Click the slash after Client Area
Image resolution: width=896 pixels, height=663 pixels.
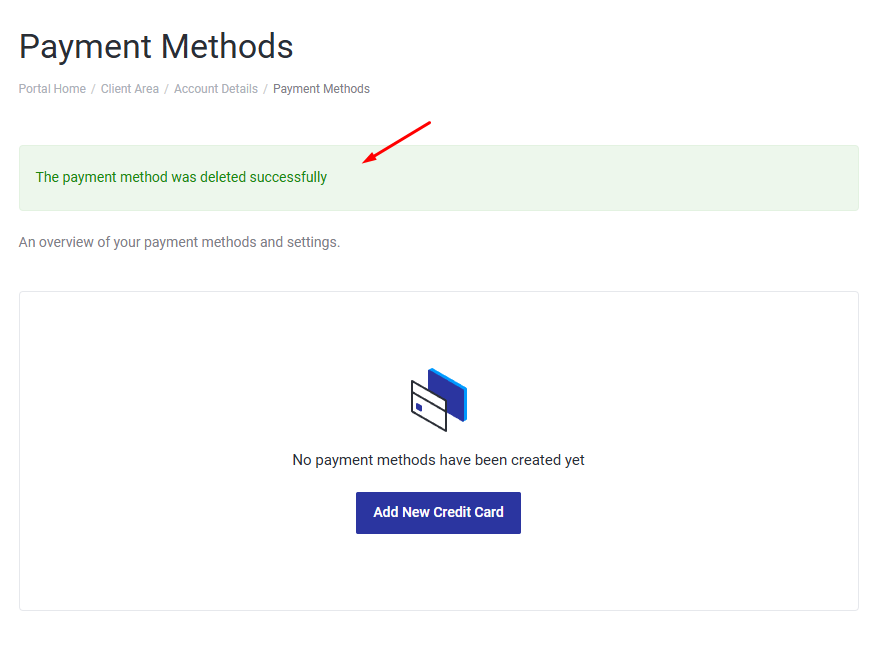tap(166, 89)
